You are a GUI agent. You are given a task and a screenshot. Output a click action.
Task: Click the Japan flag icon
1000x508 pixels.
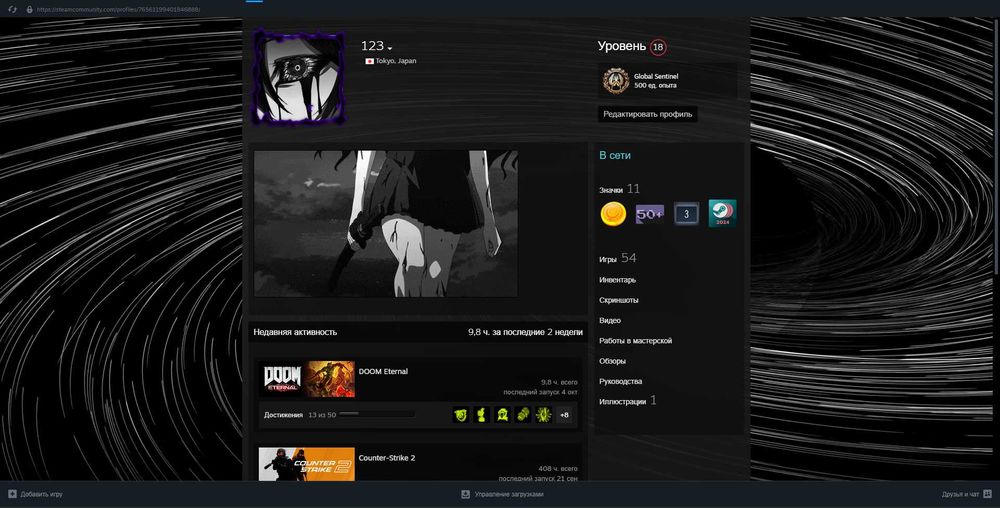369,61
